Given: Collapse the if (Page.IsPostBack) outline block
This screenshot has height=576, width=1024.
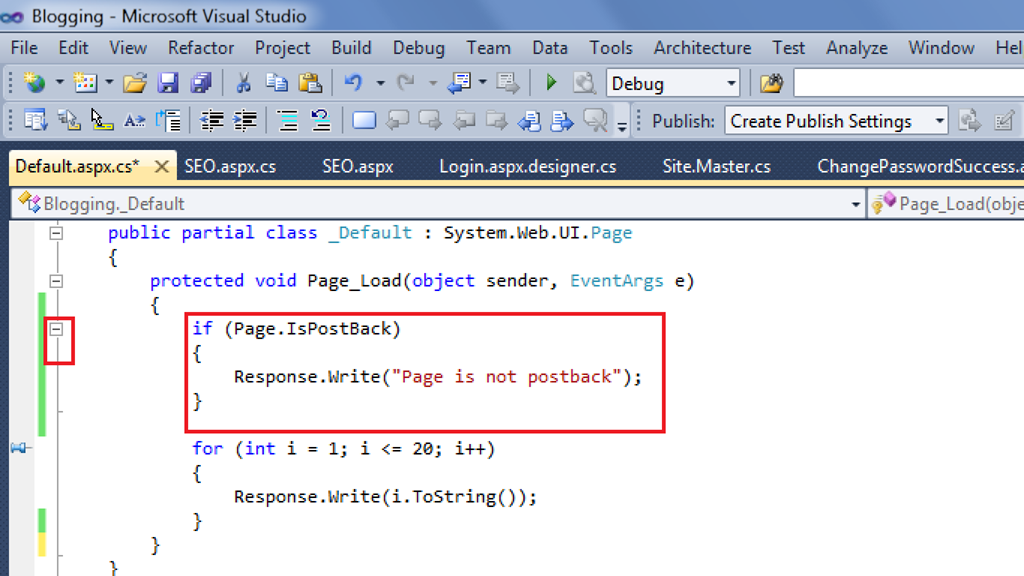Looking at the screenshot, I should click(x=56, y=329).
